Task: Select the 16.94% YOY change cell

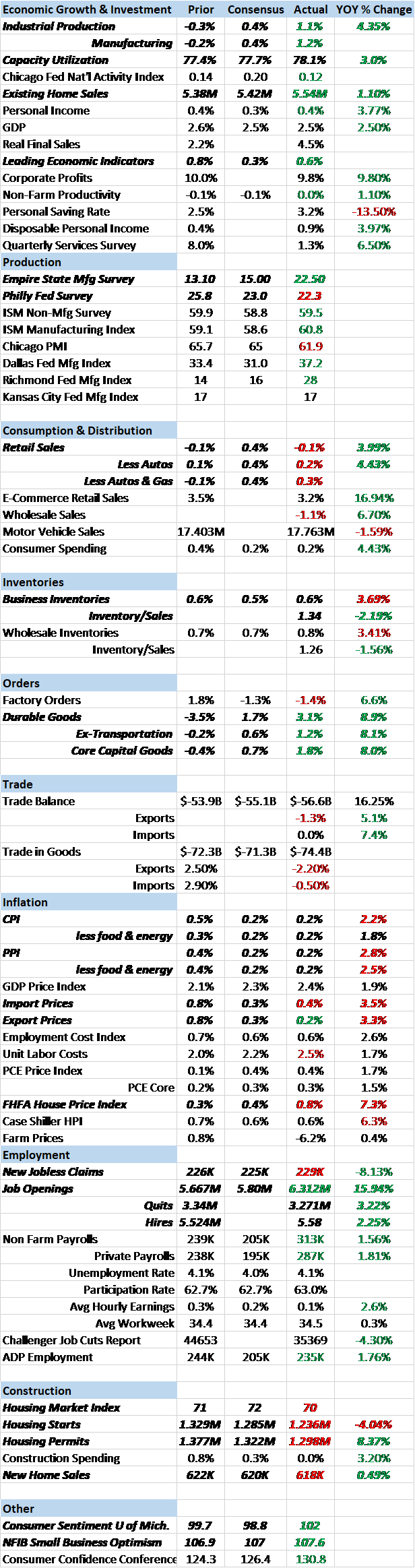Action: pyautogui.click(x=374, y=498)
